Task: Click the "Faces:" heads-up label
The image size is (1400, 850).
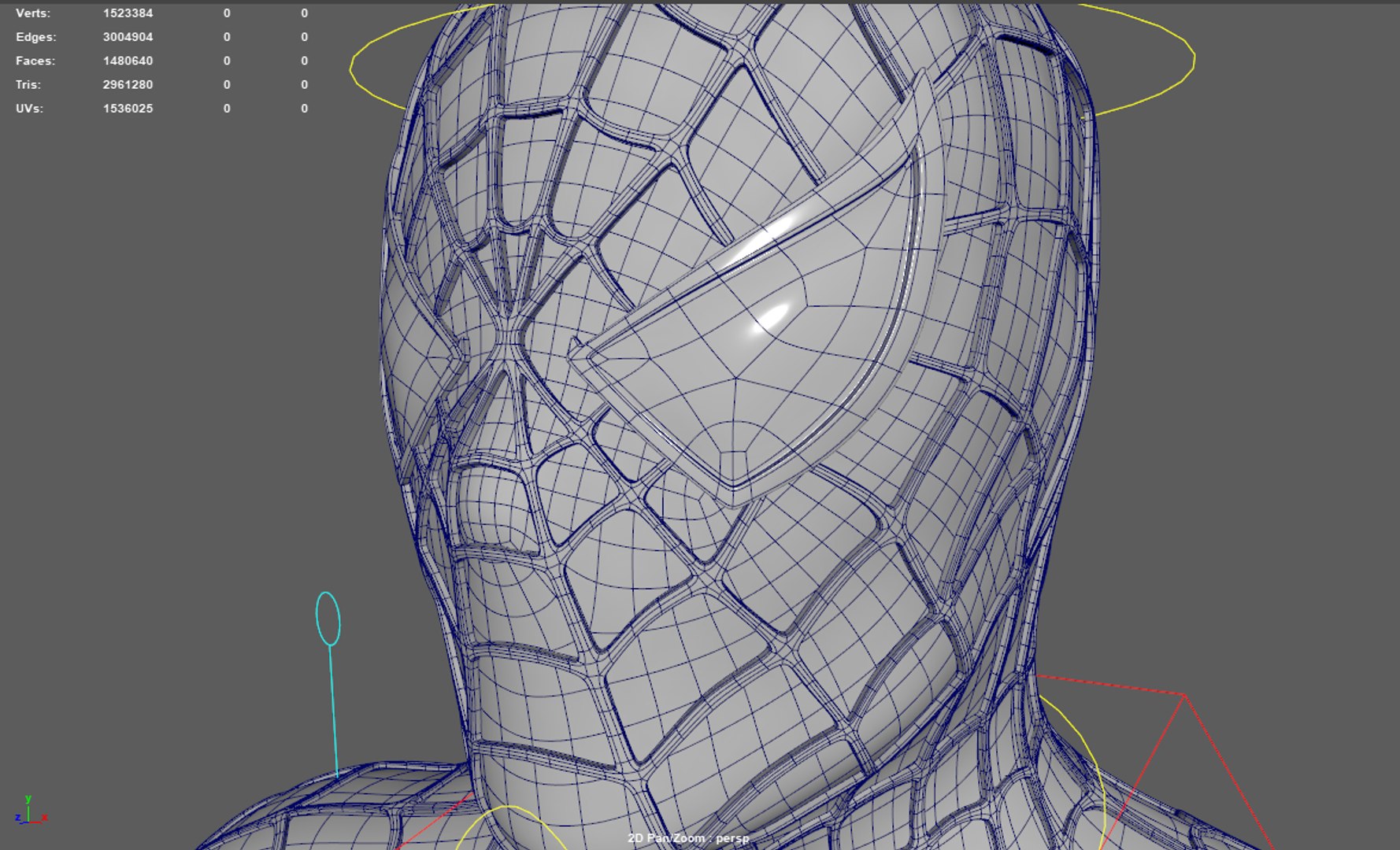Action: pyautogui.click(x=35, y=61)
